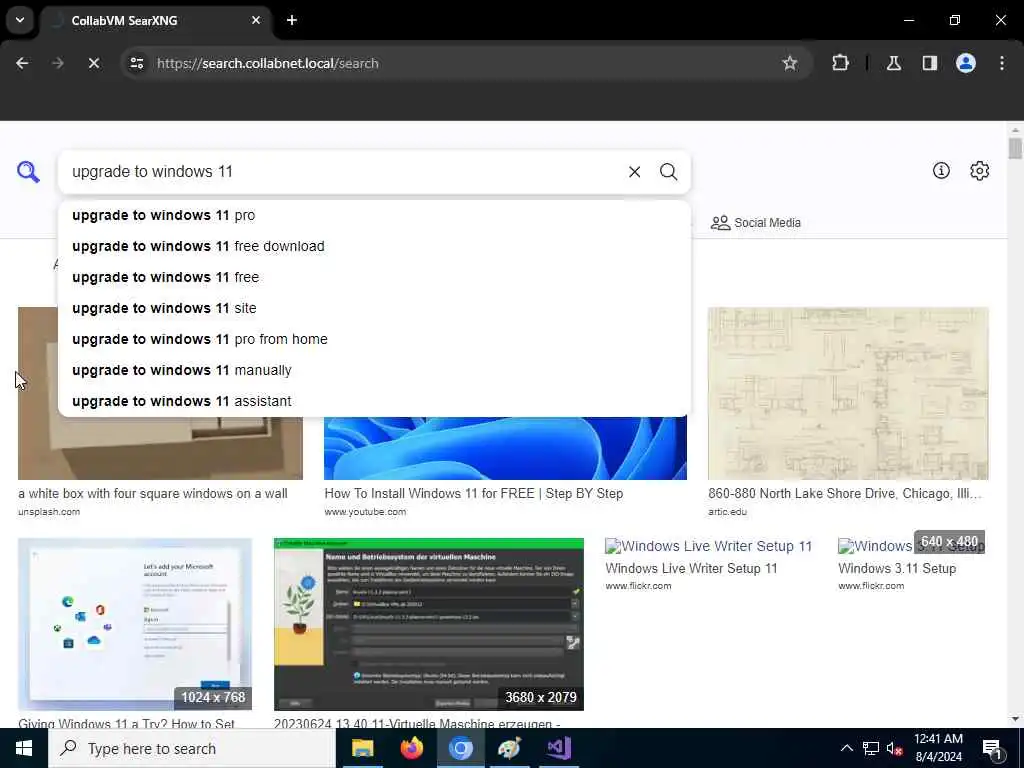Choose suggestion 'upgrade to windows 11 free'
Viewport: 1024px width, 768px height.
click(374, 277)
